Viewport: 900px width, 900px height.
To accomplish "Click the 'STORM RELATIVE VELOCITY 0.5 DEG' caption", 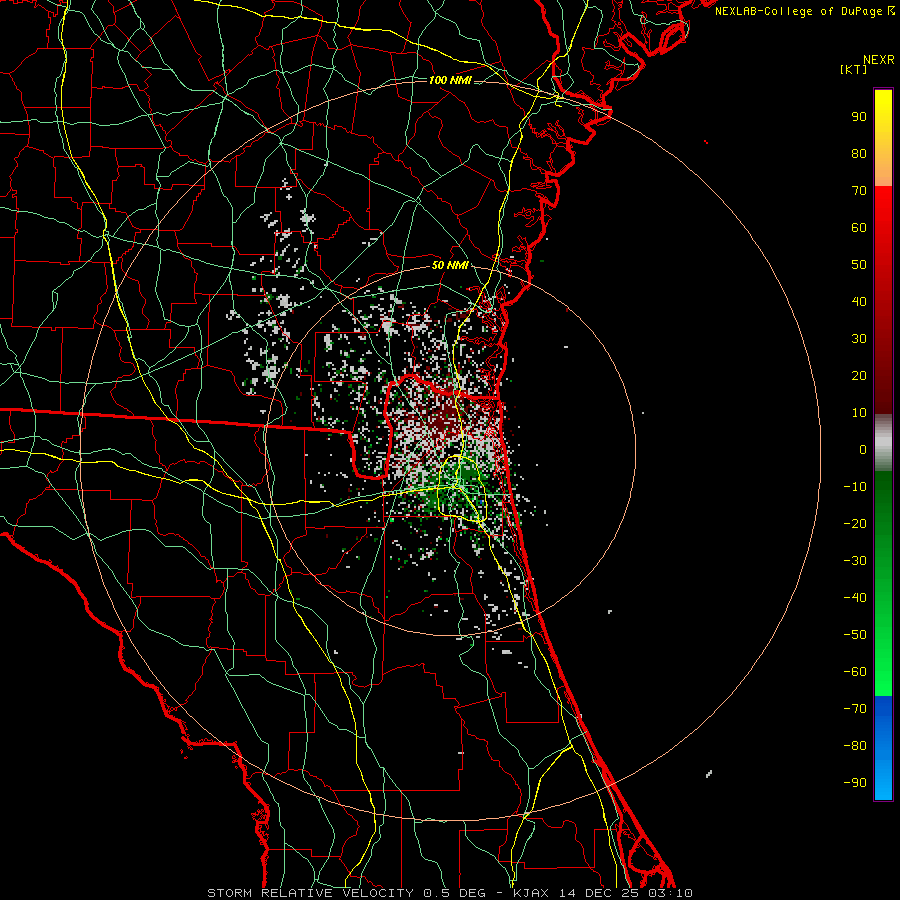I will coord(346,893).
